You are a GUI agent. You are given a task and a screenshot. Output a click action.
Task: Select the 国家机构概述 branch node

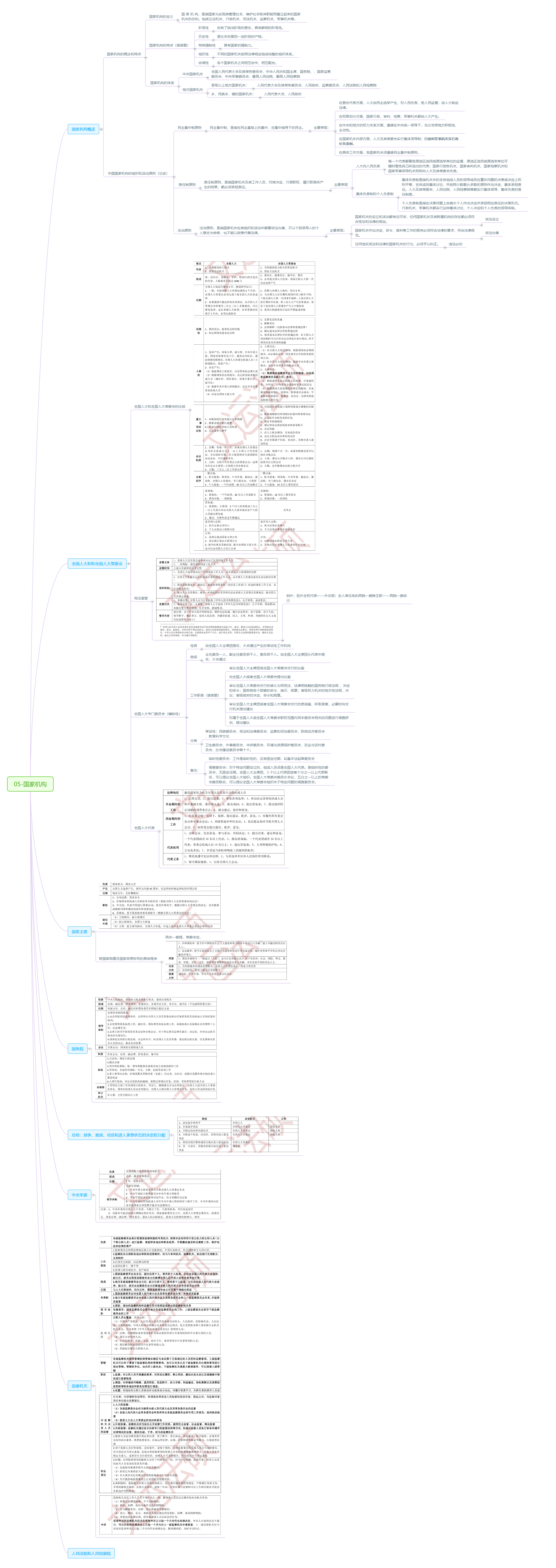[83, 129]
